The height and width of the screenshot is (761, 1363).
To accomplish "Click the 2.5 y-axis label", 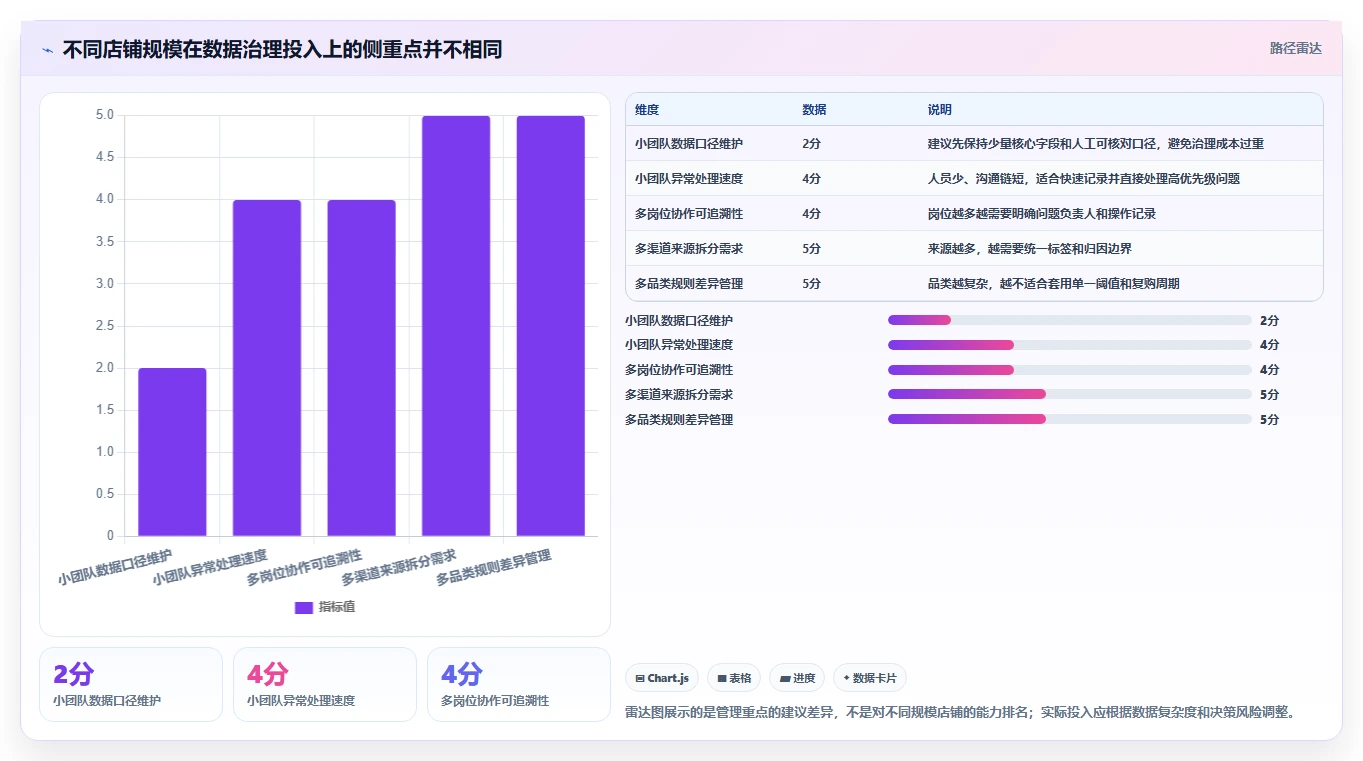I will (x=105, y=326).
